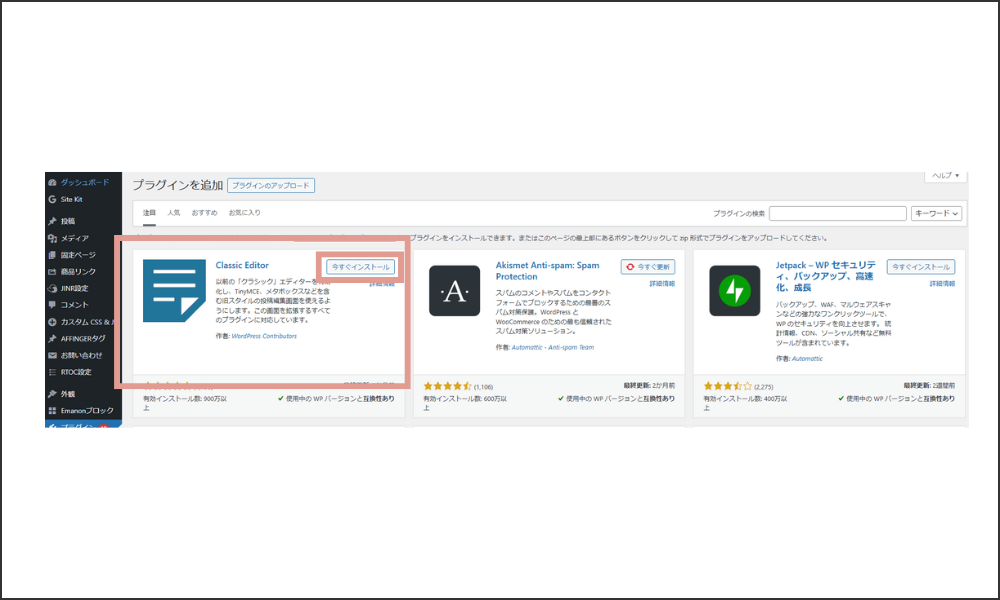
Task: Click the プラグインを追加 heading
Action: point(177,186)
